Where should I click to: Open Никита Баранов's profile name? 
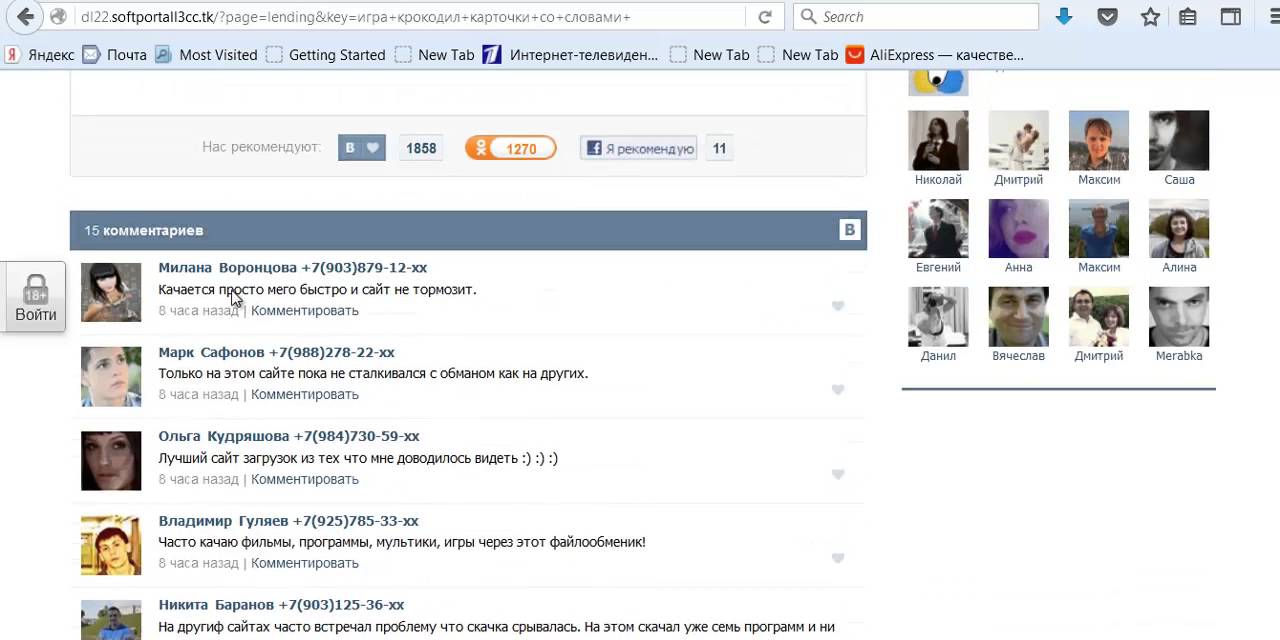coord(216,605)
